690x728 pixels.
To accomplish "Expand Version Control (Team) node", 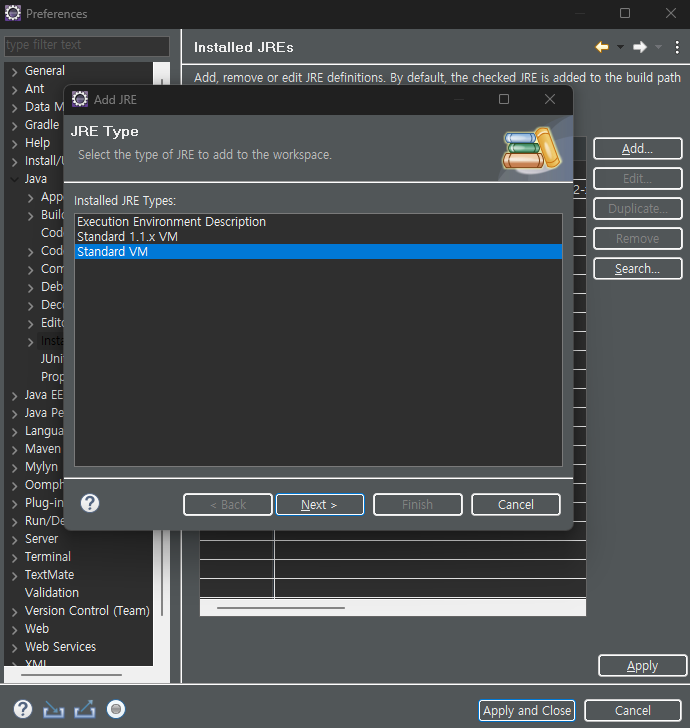I will [15, 612].
